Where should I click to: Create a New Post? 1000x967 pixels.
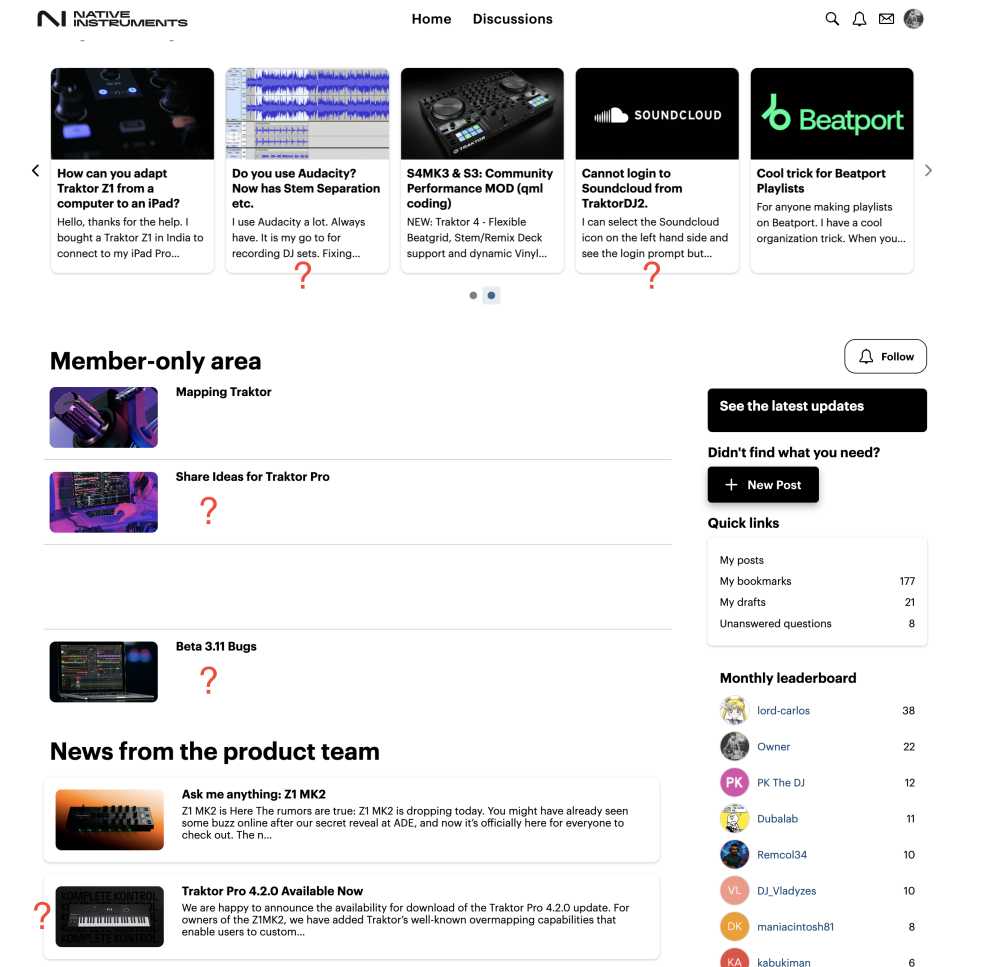pos(763,485)
